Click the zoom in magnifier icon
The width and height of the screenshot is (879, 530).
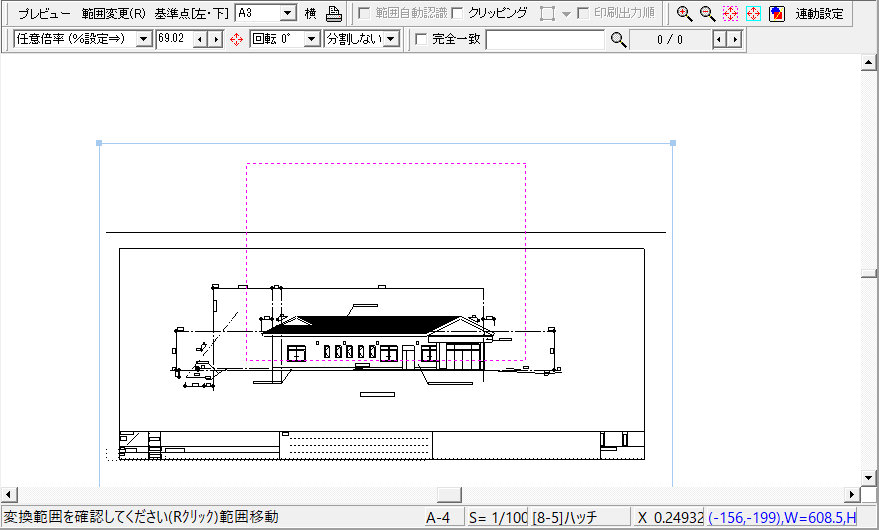(x=685, y=14)
